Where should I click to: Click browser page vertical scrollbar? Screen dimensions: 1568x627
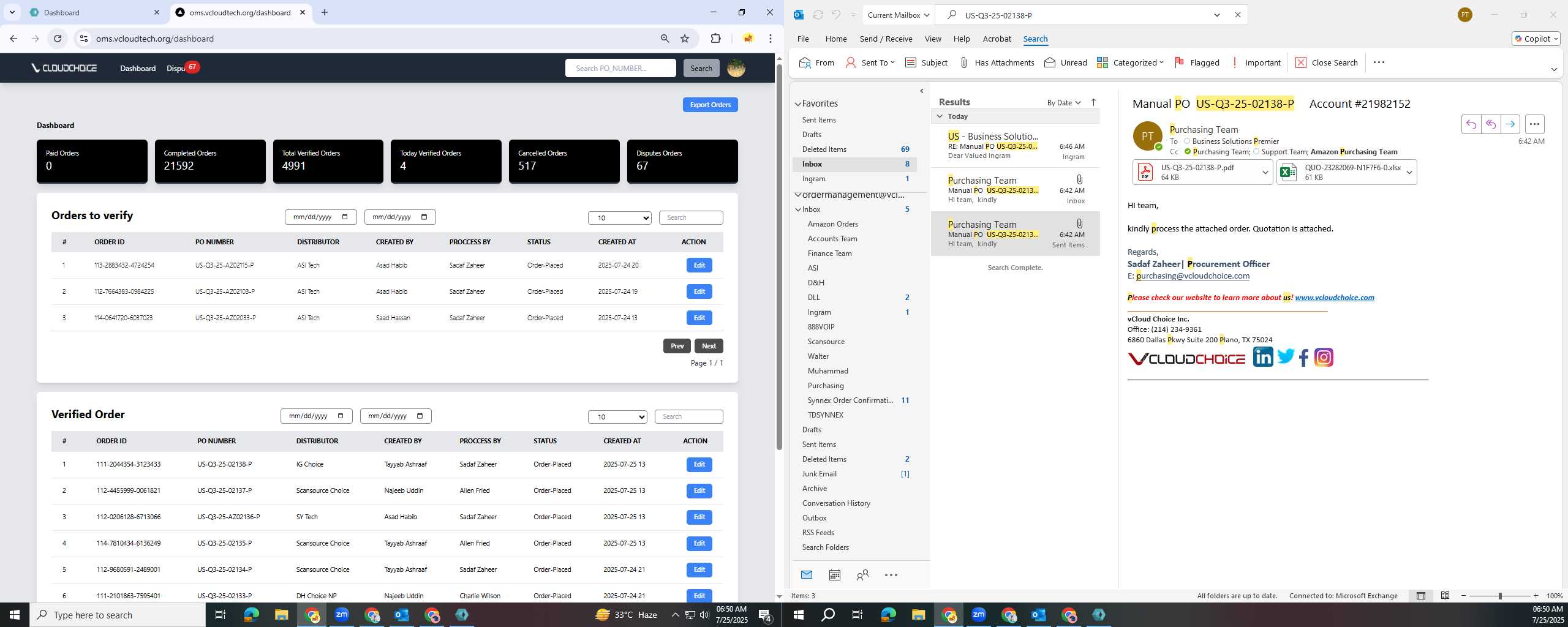(x=779, y=257)
